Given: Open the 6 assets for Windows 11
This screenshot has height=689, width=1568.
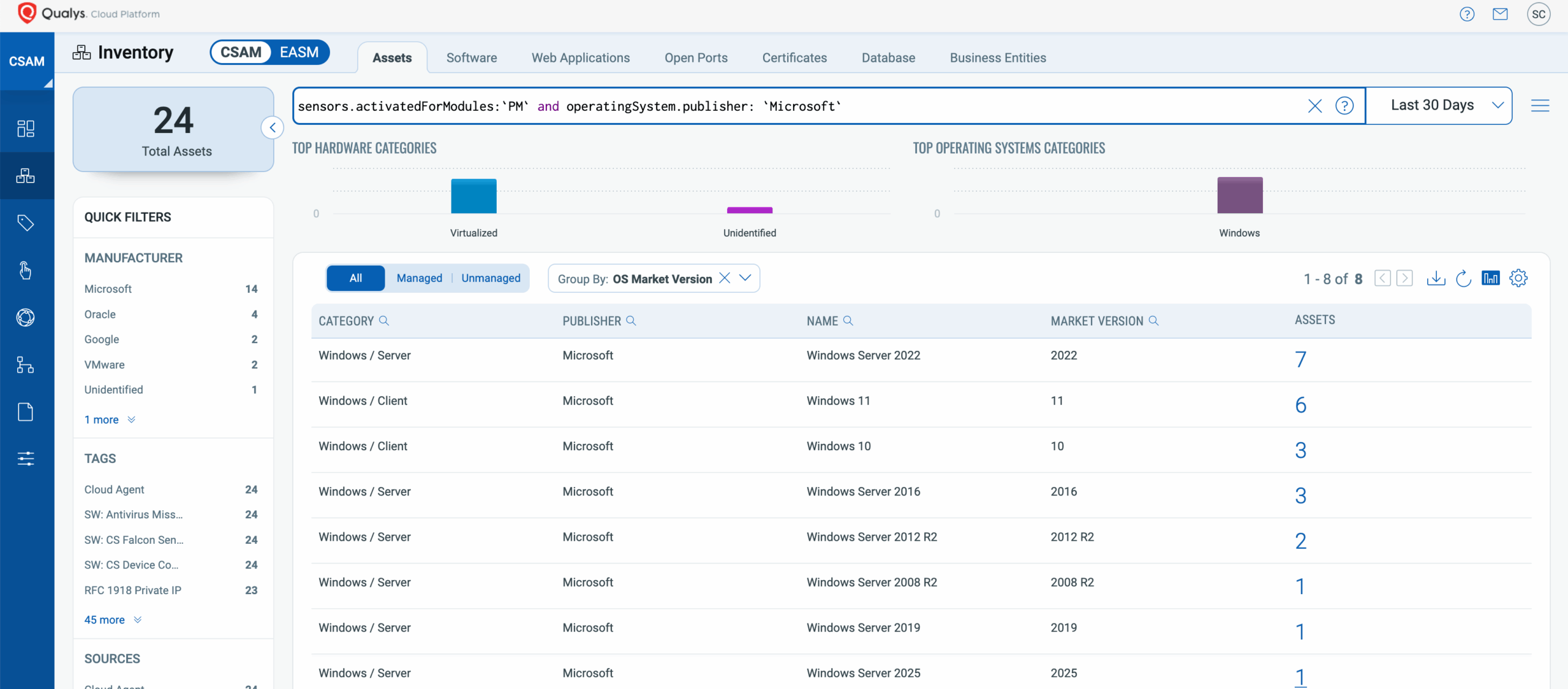Looking at the screenshot, I should coord(1300,405).
